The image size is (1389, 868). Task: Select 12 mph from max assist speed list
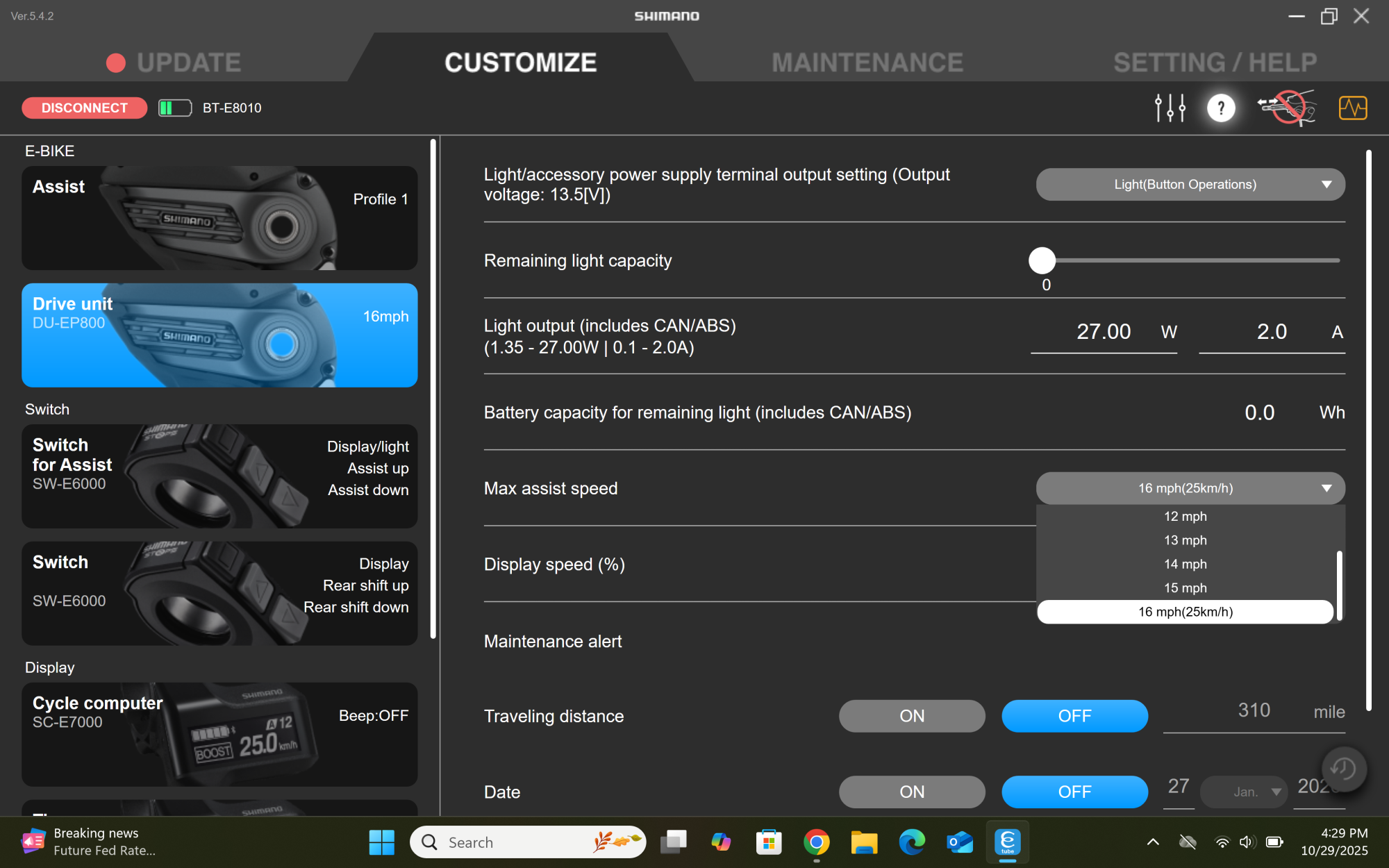click(x=1185, y=516)
